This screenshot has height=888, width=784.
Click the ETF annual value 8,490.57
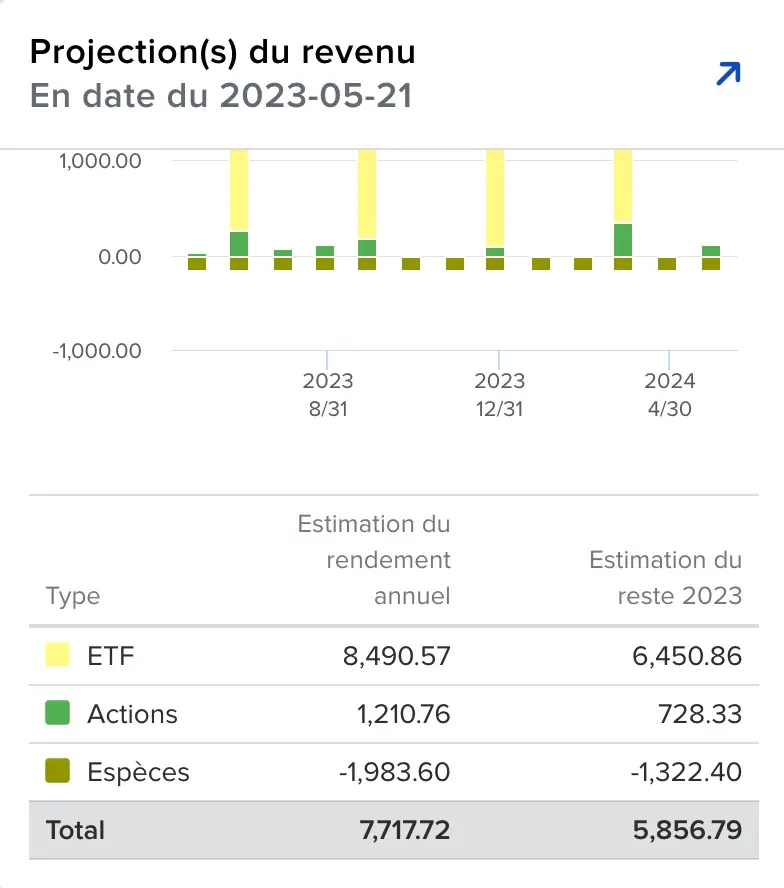pos(397,656)
